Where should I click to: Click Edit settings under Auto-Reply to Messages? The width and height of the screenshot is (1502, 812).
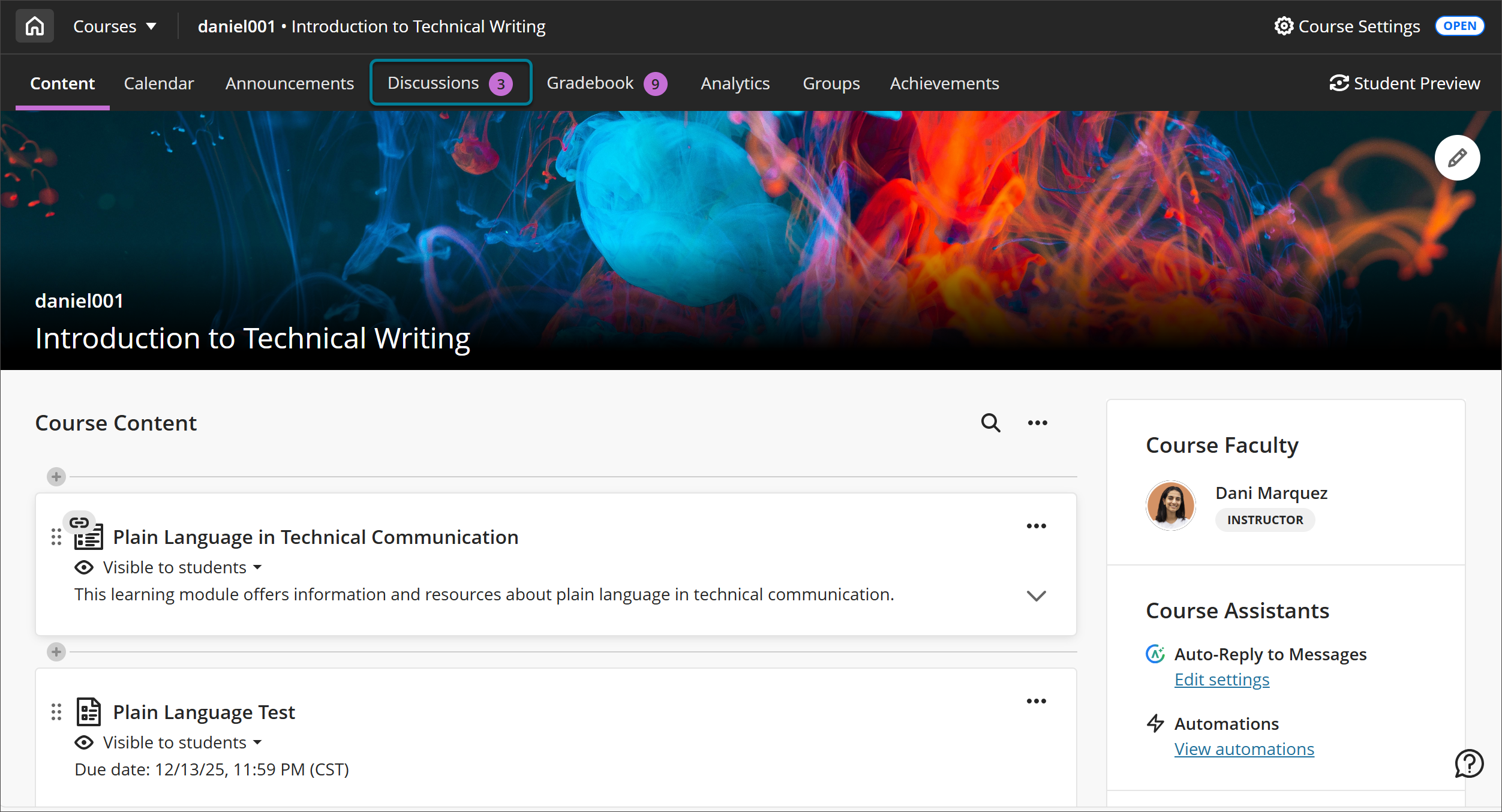(1221, 679)
